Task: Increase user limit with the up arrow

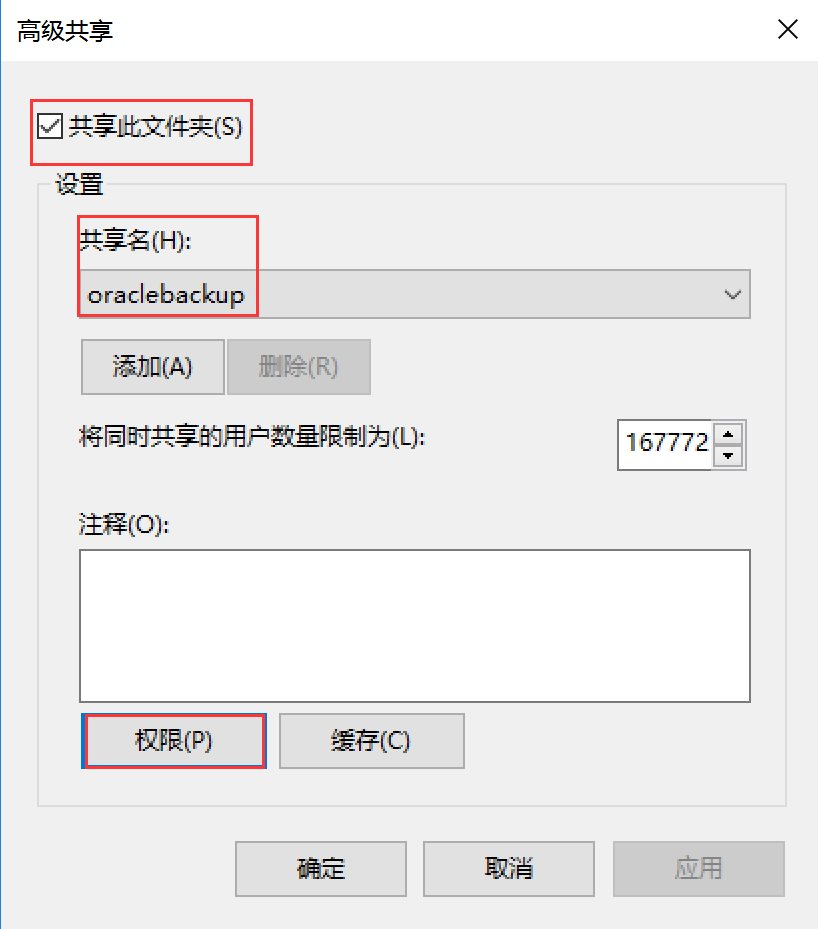Action: click(x=731, y=433)
